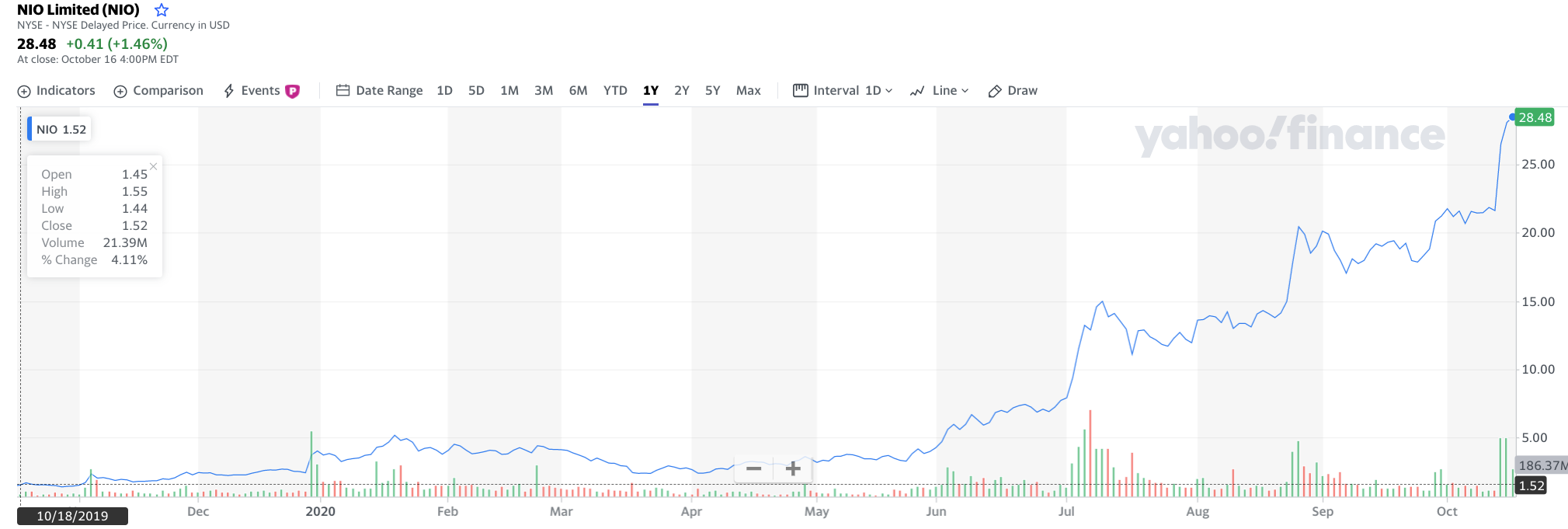This screenshot has height=529, width=1568.
Task: Activate the Draw tool
Action: pos(1013,91)
